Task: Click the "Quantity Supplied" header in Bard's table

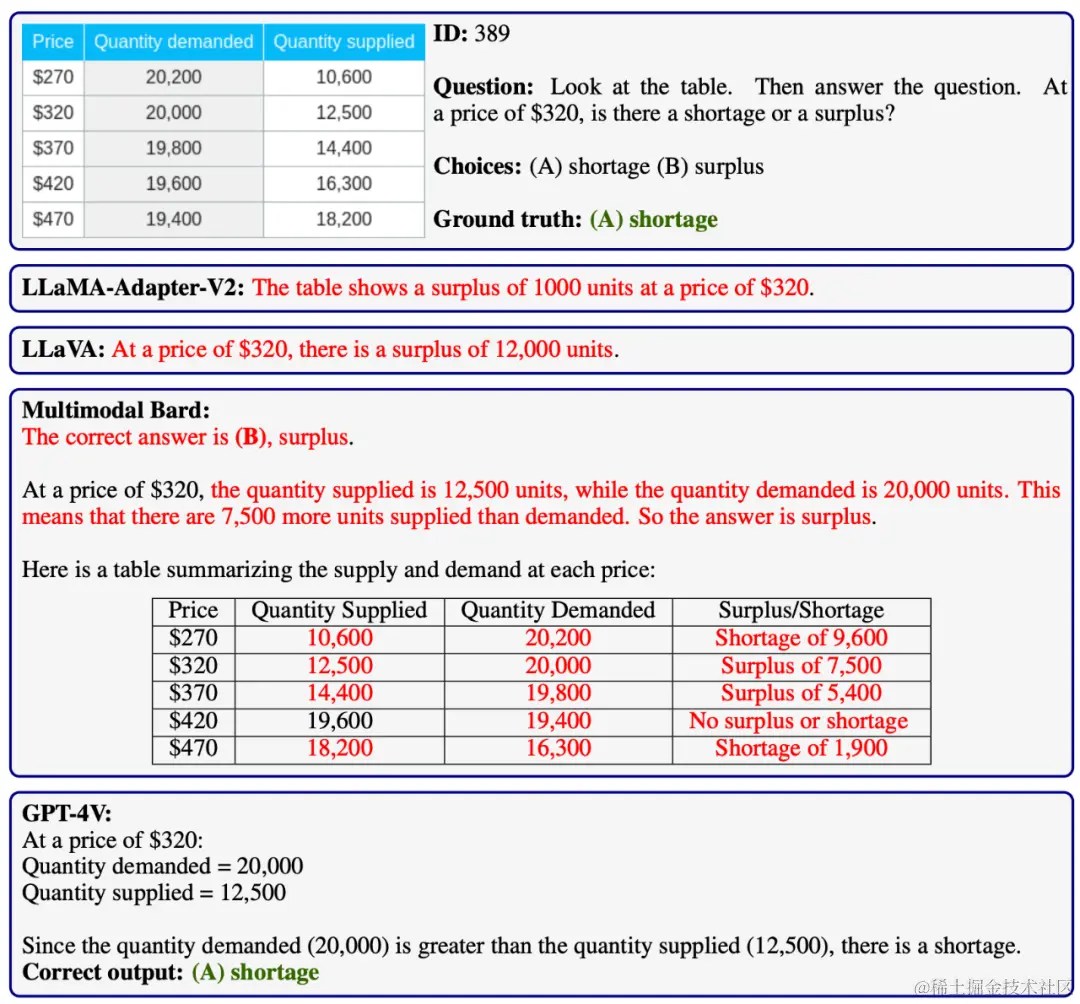Action: pos(339,611)
